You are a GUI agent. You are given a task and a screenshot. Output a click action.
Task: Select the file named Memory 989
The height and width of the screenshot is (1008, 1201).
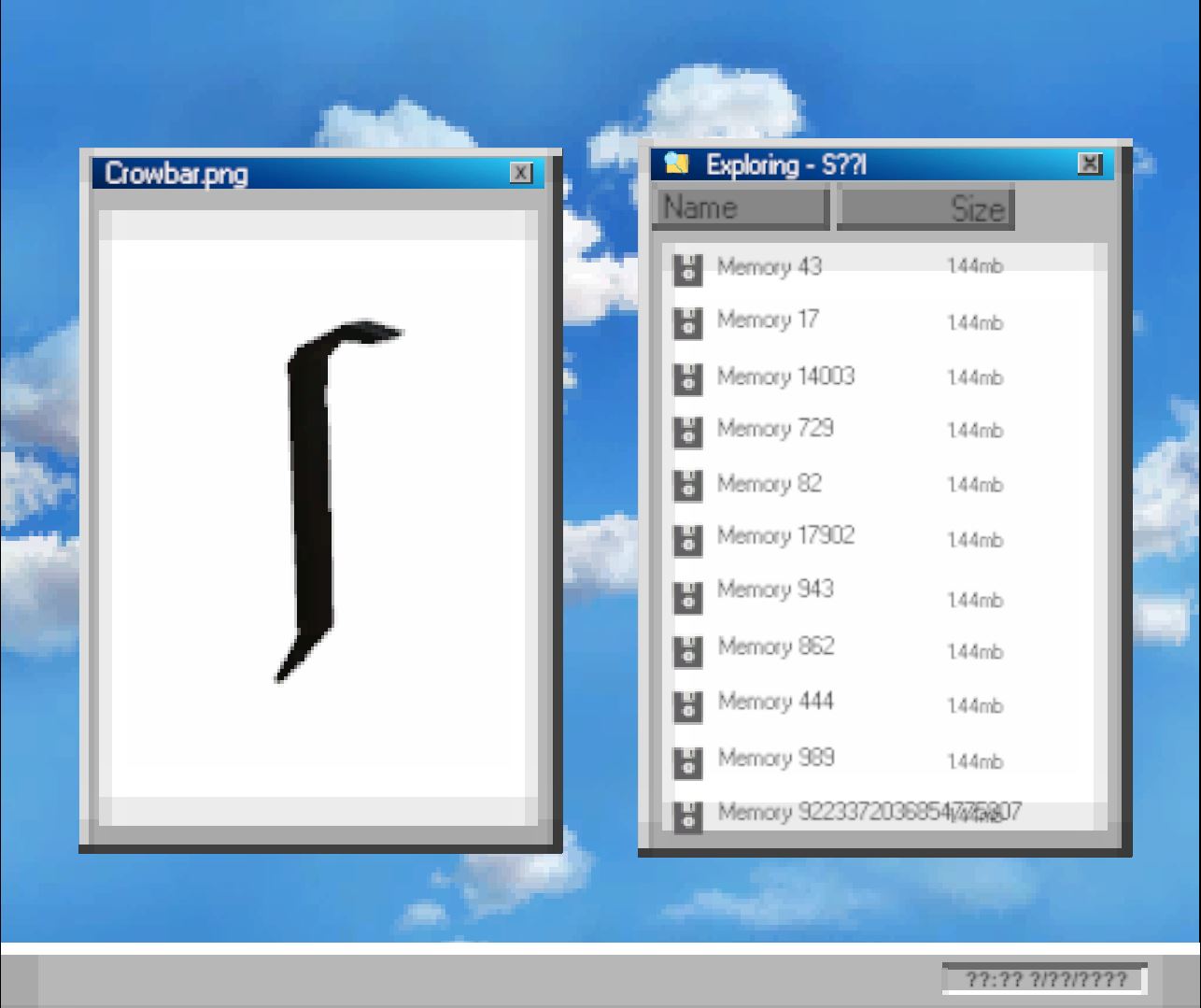coord(776,758)
